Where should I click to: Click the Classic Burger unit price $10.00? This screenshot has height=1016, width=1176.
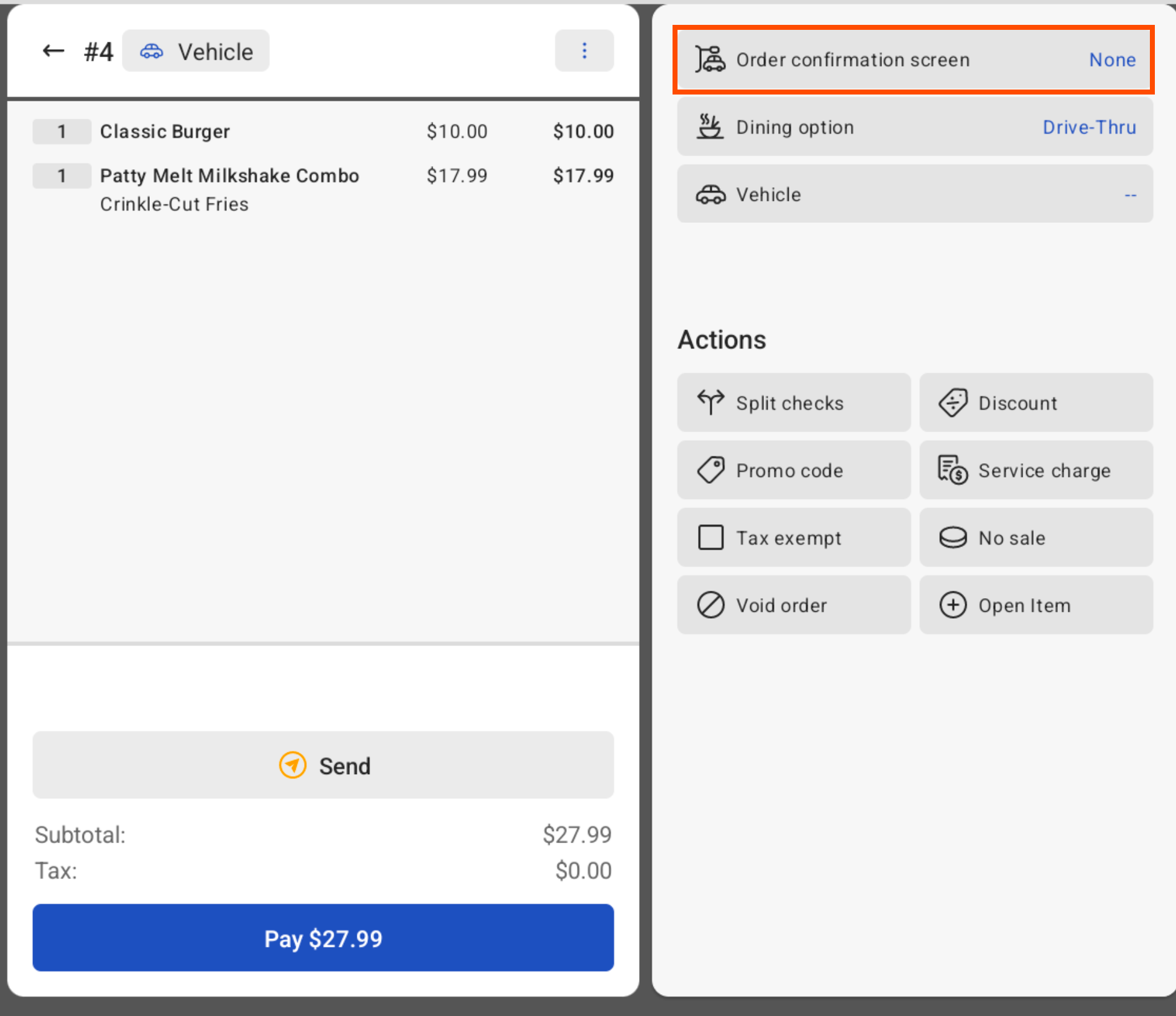[x=457, y=131]
